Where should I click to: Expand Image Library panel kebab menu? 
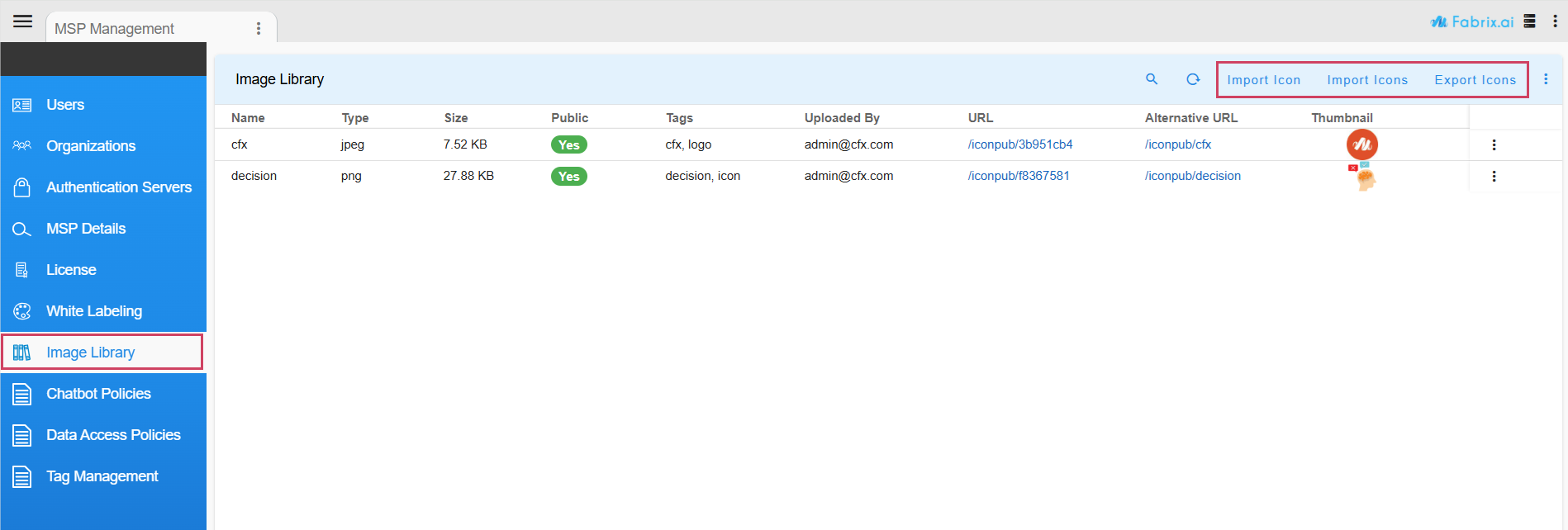click(1546, 79)
